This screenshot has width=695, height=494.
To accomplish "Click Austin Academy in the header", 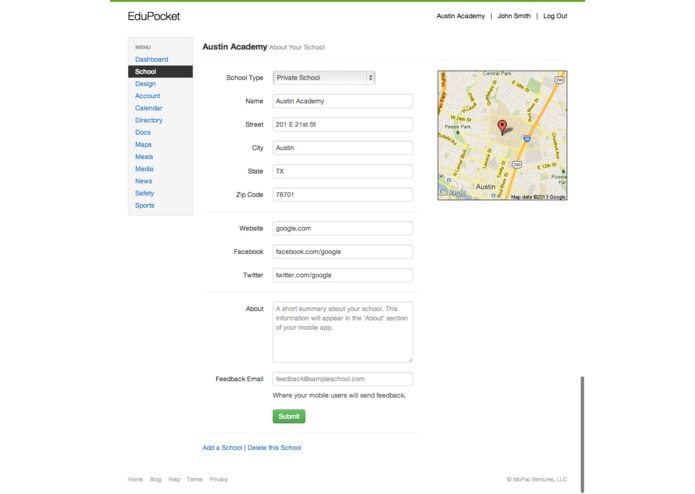I will tap(461, 16).
